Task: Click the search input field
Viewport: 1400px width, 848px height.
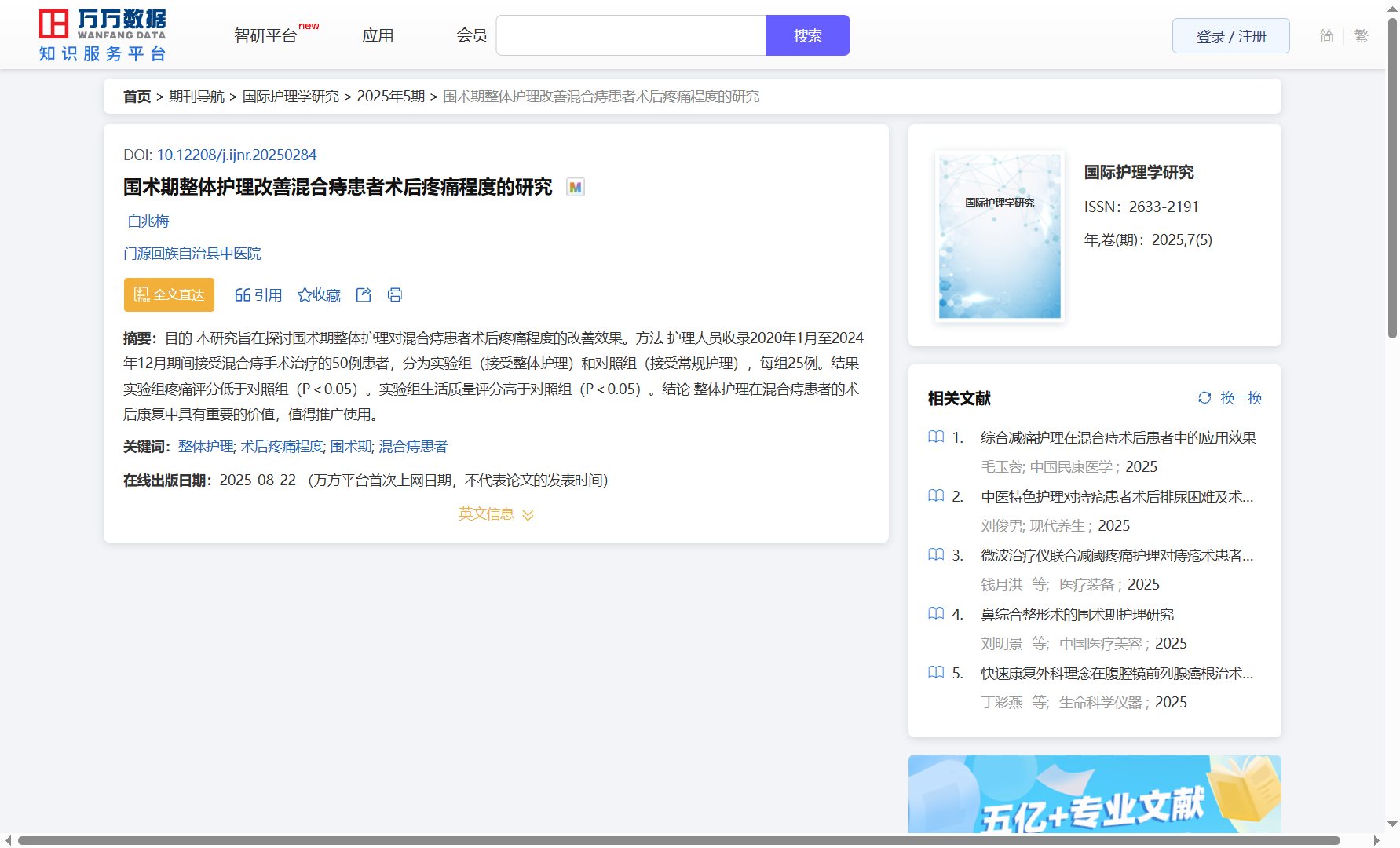Action: [x=631, y=36]
